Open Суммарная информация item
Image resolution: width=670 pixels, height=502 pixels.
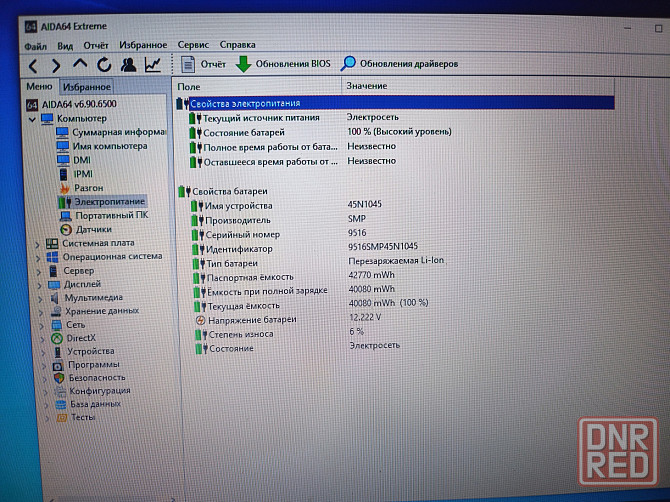coord(112,132)
